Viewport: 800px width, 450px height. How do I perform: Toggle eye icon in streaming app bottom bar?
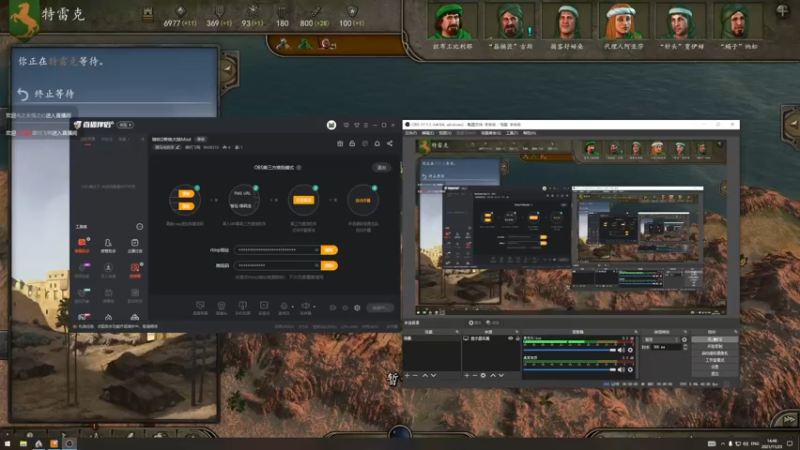(345, 308)
